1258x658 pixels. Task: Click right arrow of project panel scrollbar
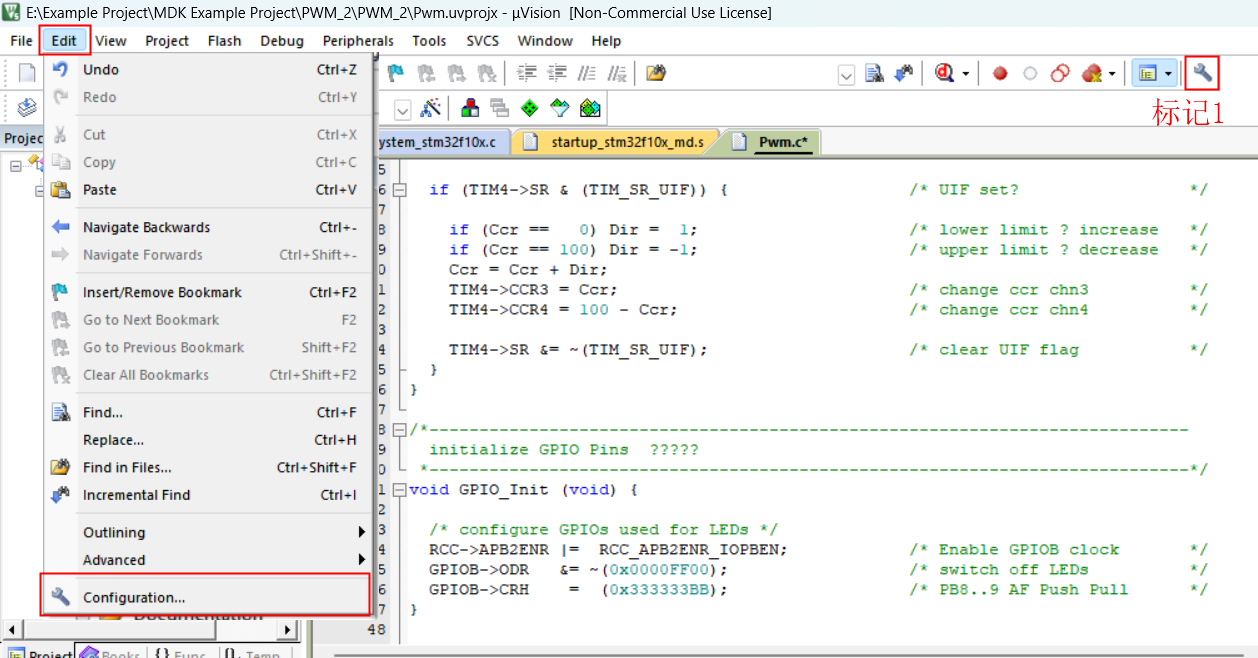pos(289,630)
